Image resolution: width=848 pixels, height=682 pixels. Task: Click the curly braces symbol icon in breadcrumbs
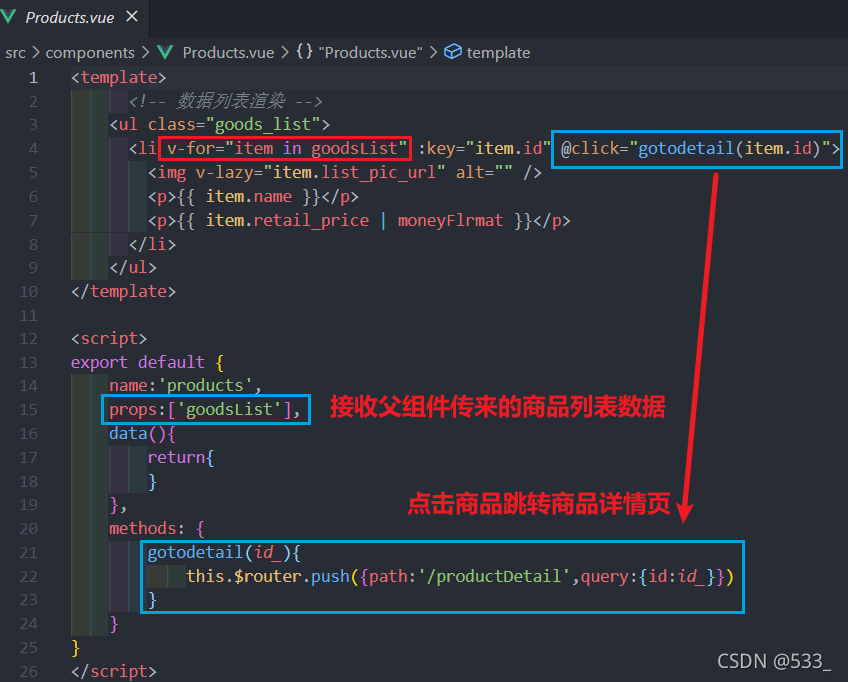[305, 52]
